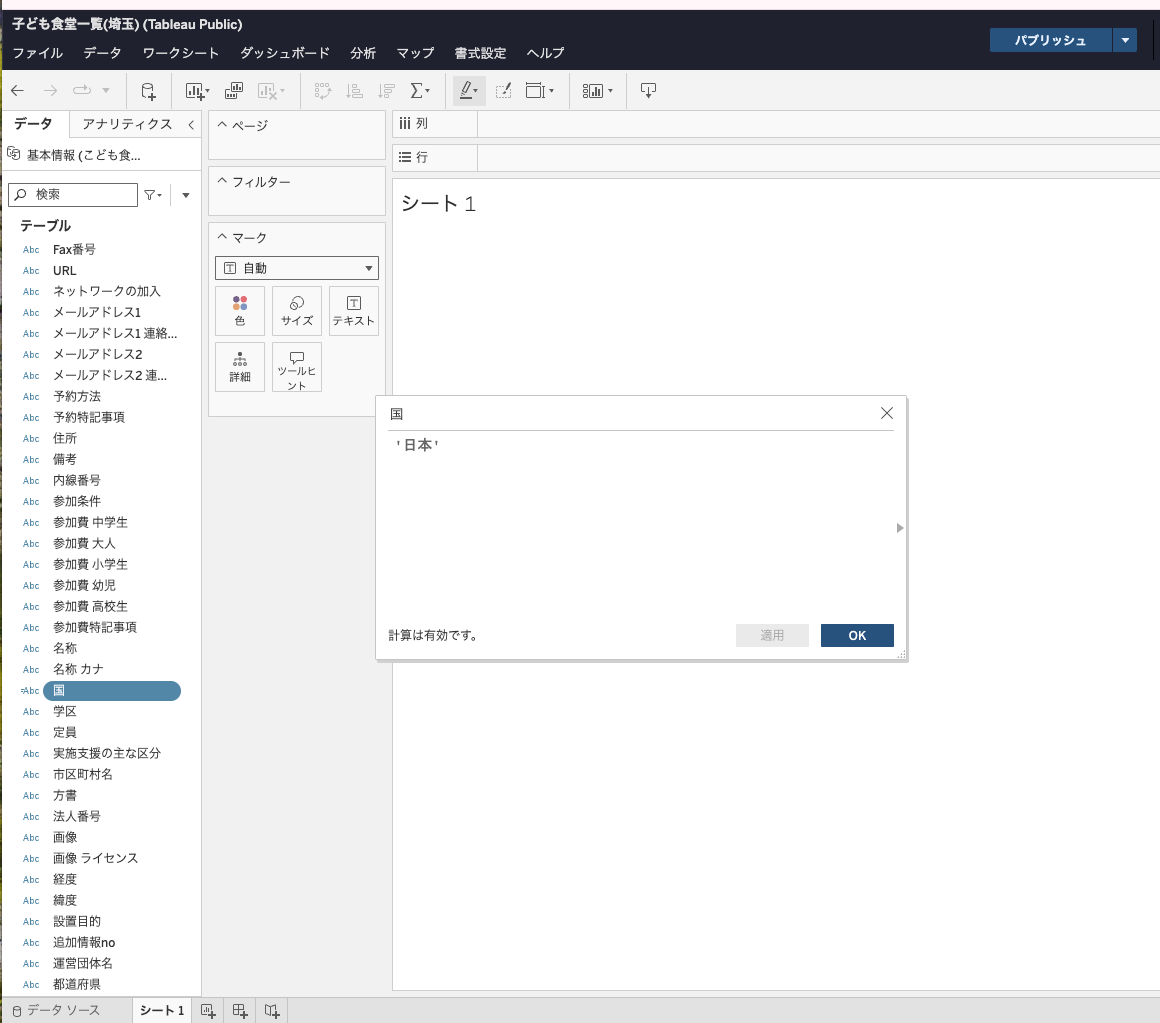The height and width of the screenshot is (1023, 1160).
Task: Select the 名称 カナ field
Action: [78, 669]
